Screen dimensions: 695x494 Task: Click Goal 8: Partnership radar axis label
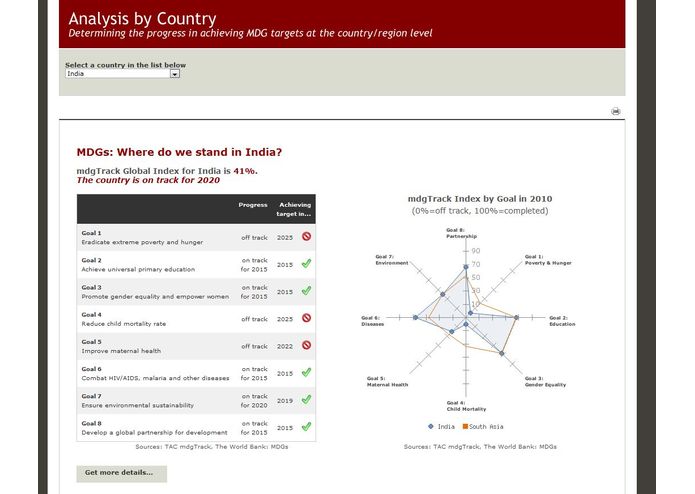tap(461, 233)
